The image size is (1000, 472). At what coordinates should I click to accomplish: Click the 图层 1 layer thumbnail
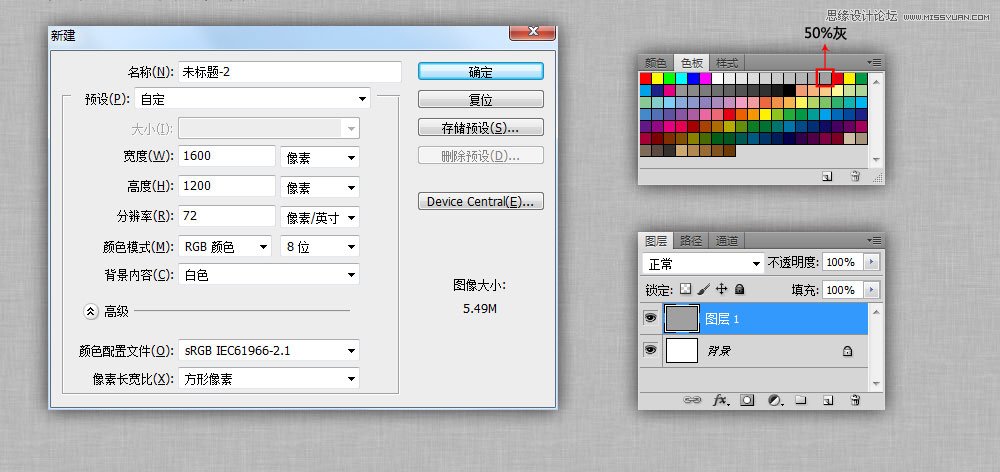tap(682, 318)
